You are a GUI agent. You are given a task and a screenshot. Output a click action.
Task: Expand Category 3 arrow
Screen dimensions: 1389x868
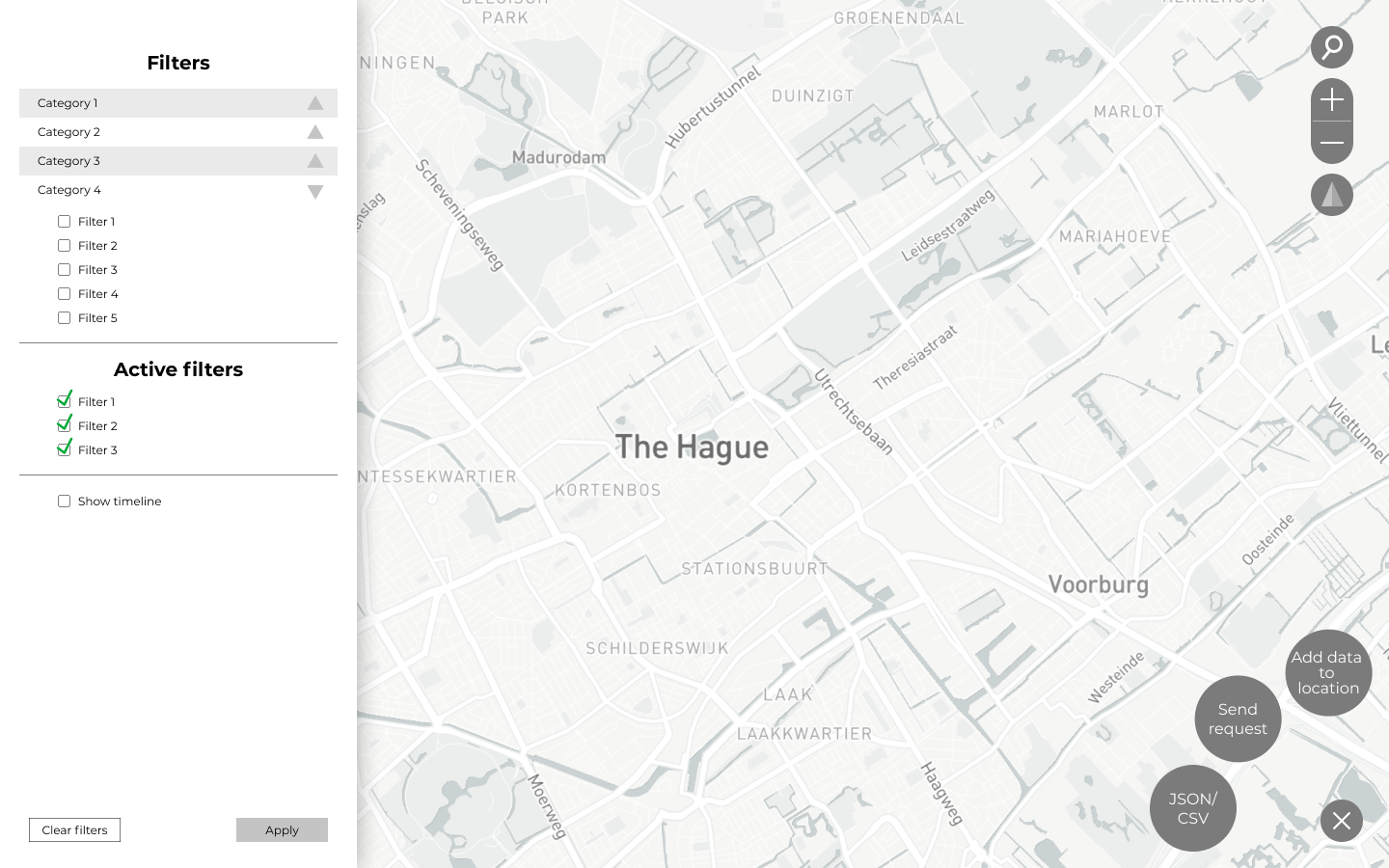(315, 161)
